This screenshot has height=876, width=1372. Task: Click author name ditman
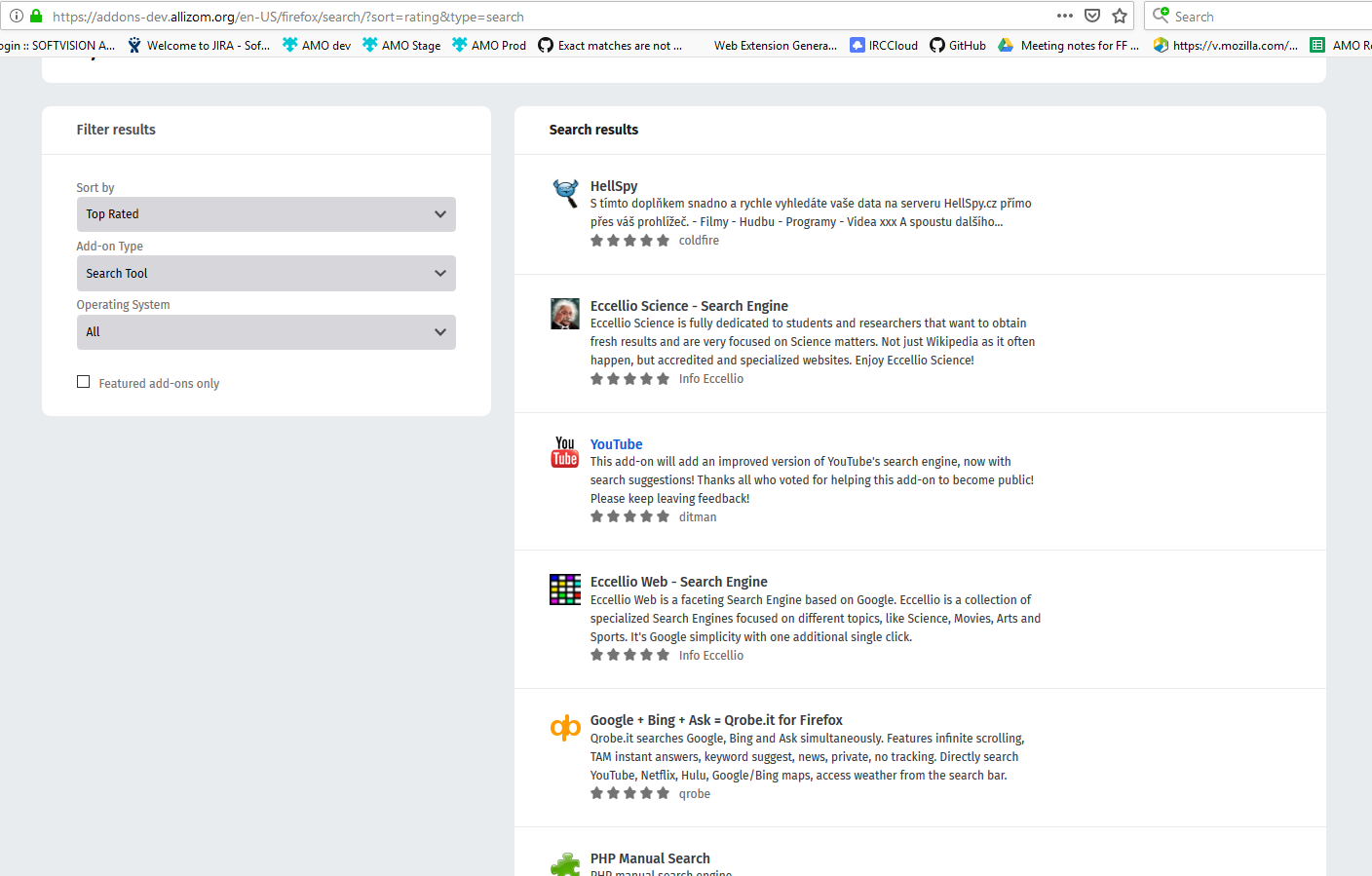pyautogui.click(x=698, y=517)
